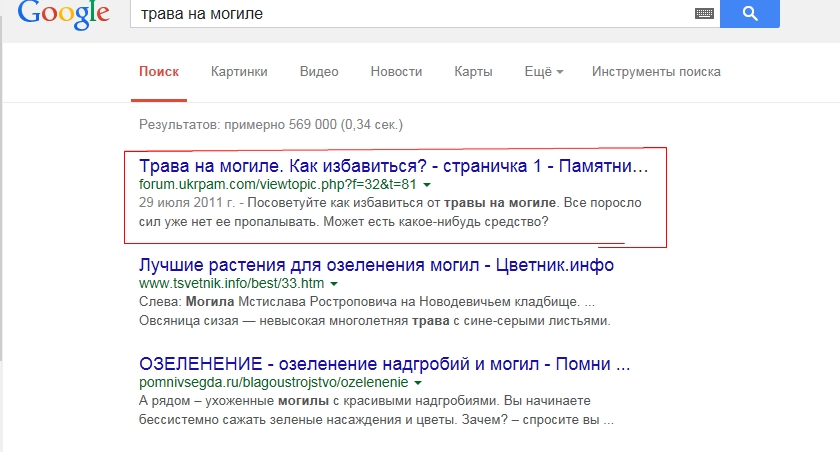Expand the Ещё dropdown menu
The image size is (840, 452).
tap(544, 72)
